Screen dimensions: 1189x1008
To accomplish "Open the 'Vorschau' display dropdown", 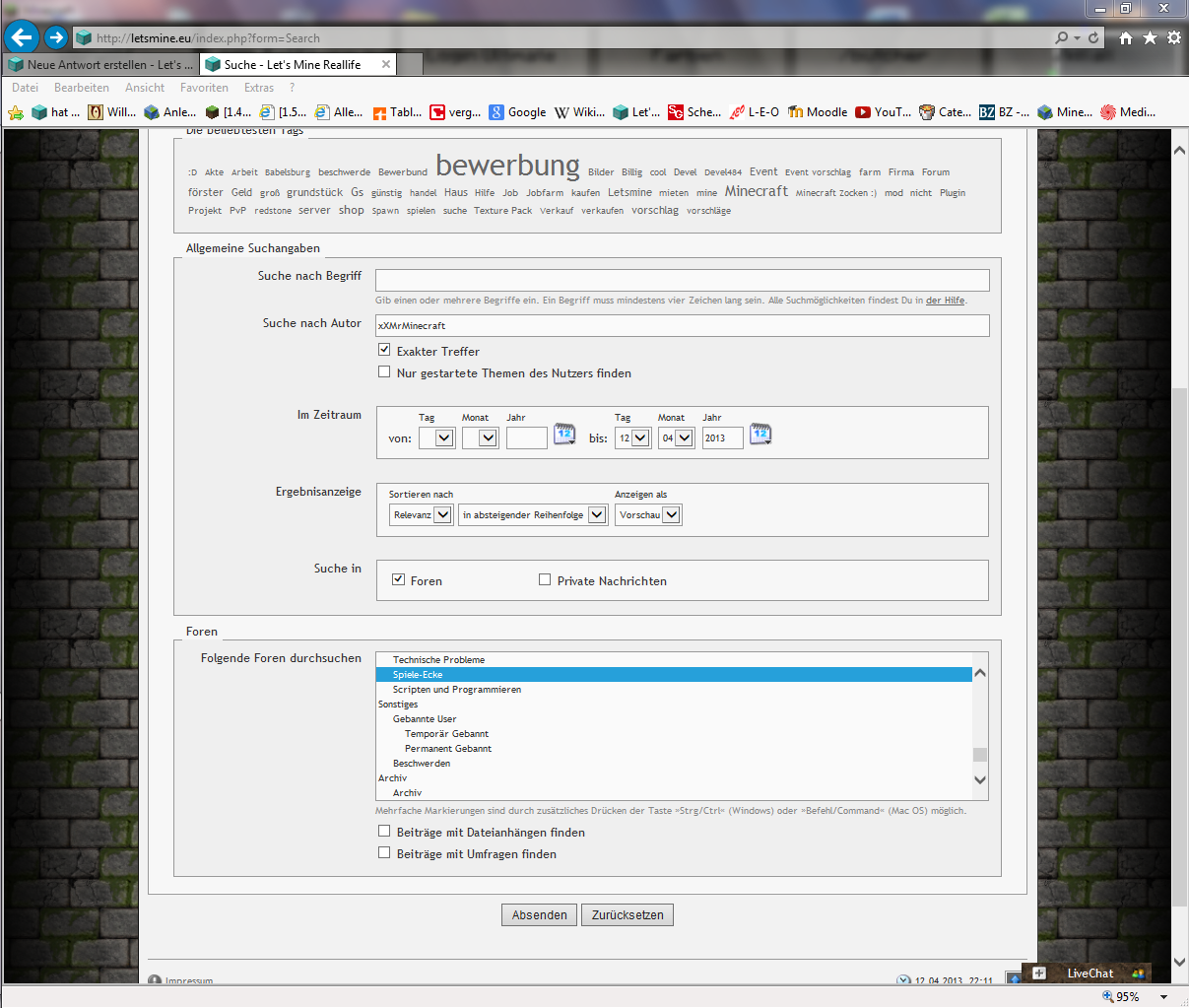I will click(x=648, y=514).
